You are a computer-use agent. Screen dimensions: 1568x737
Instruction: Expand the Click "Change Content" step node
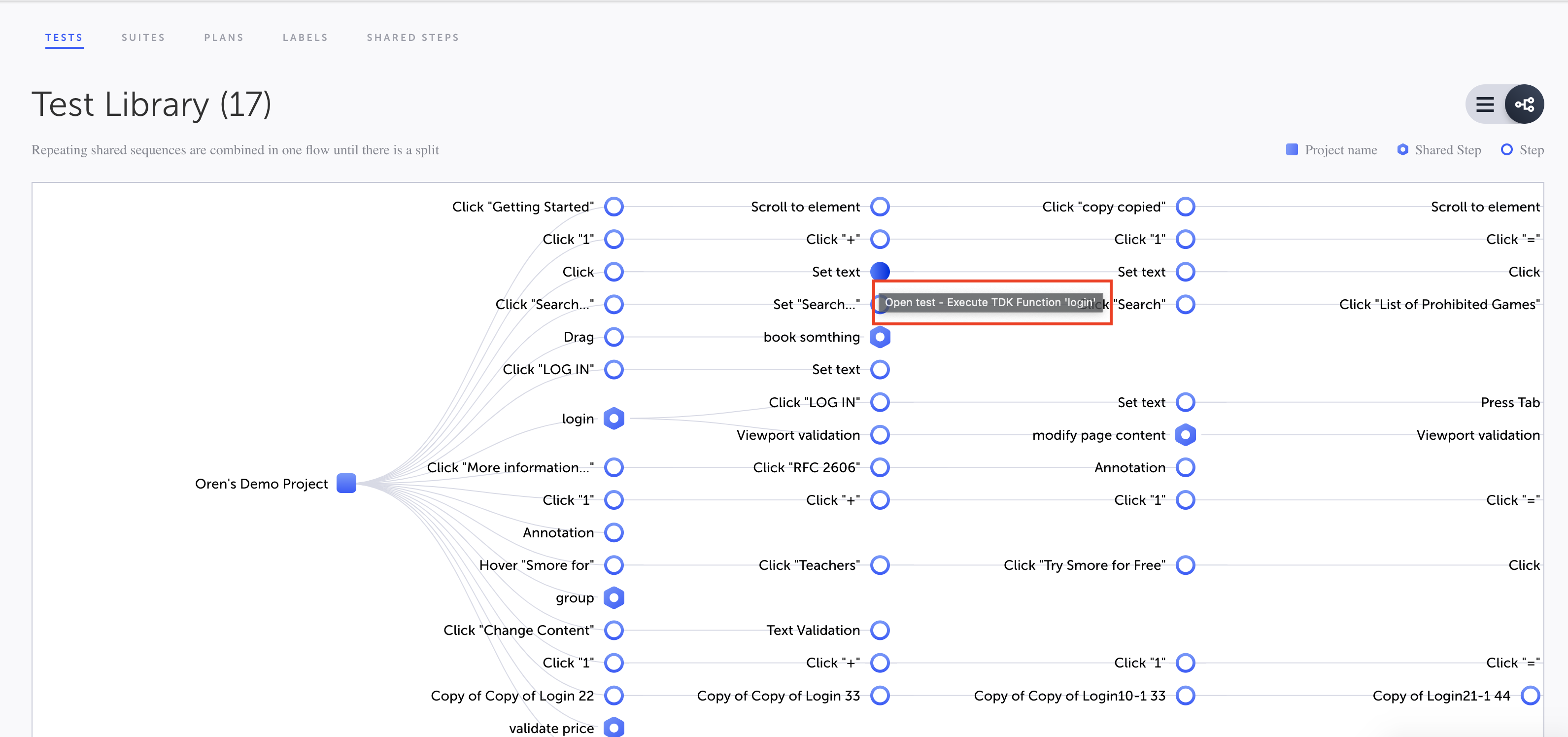point(614,630)
